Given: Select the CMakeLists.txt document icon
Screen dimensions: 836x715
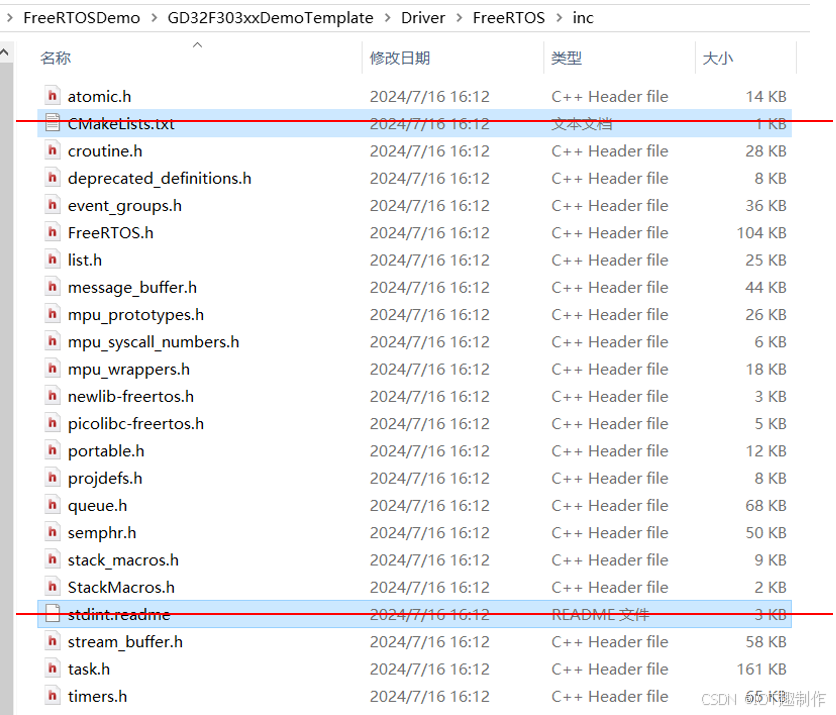Looking at the screenshot, I should tap(52, 123).
